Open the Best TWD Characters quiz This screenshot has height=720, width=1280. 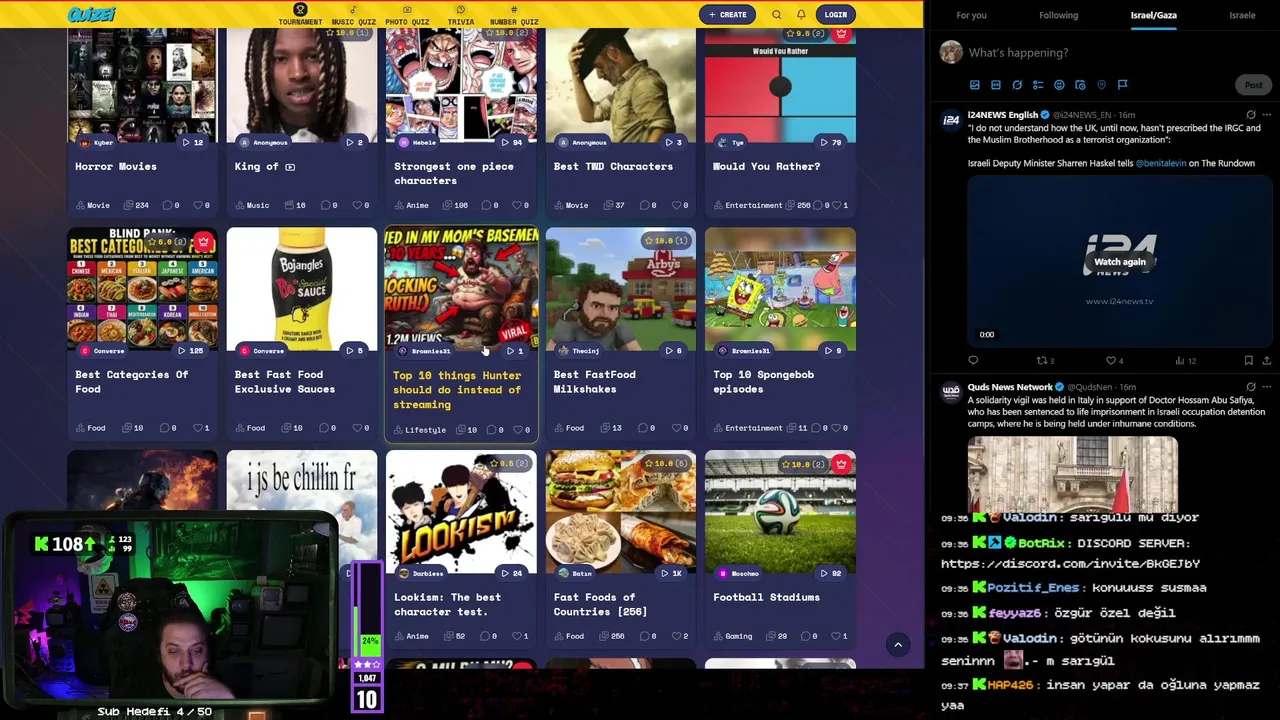tap(613, 167)
